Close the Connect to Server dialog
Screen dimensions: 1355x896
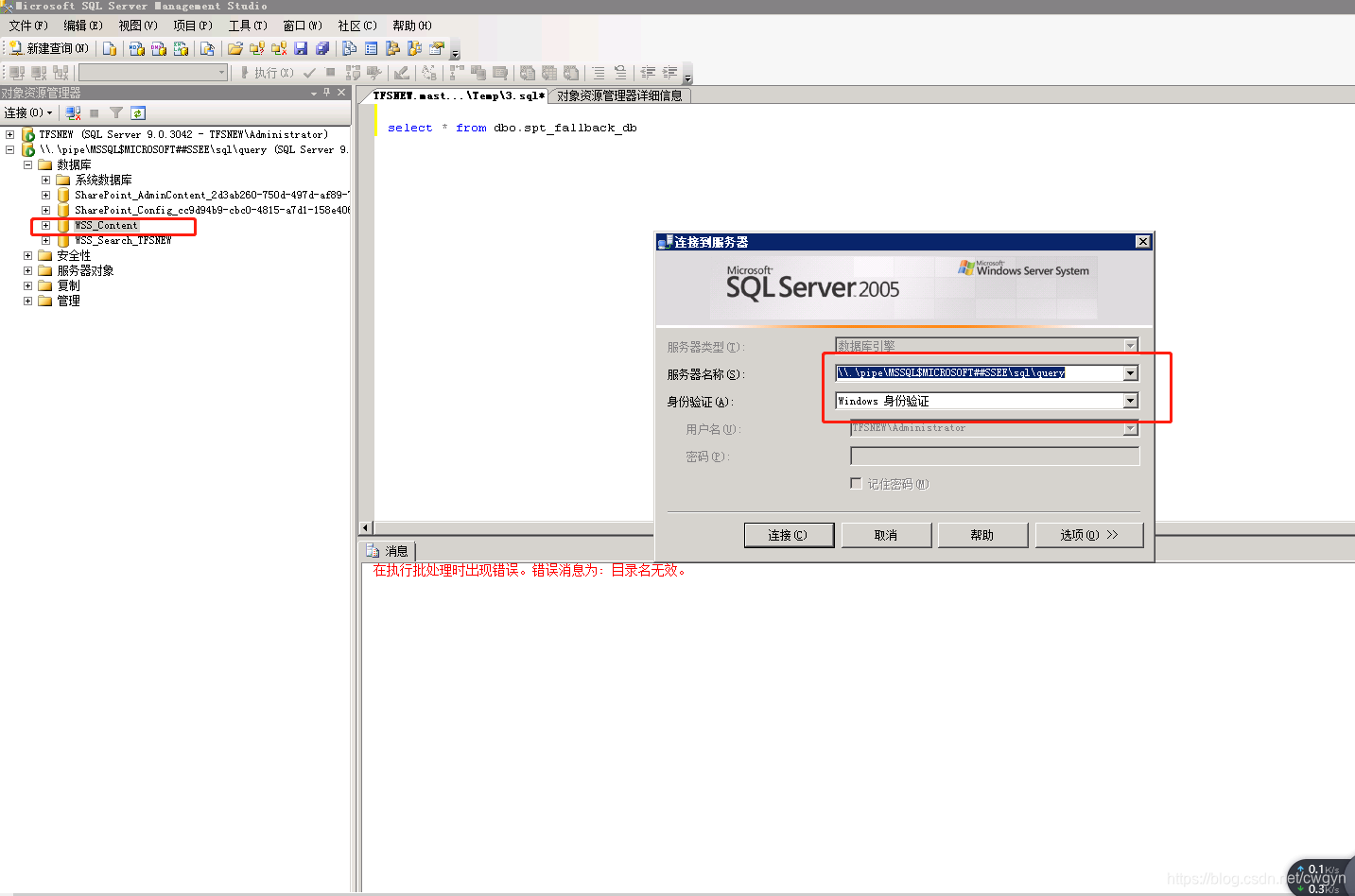1143,242
